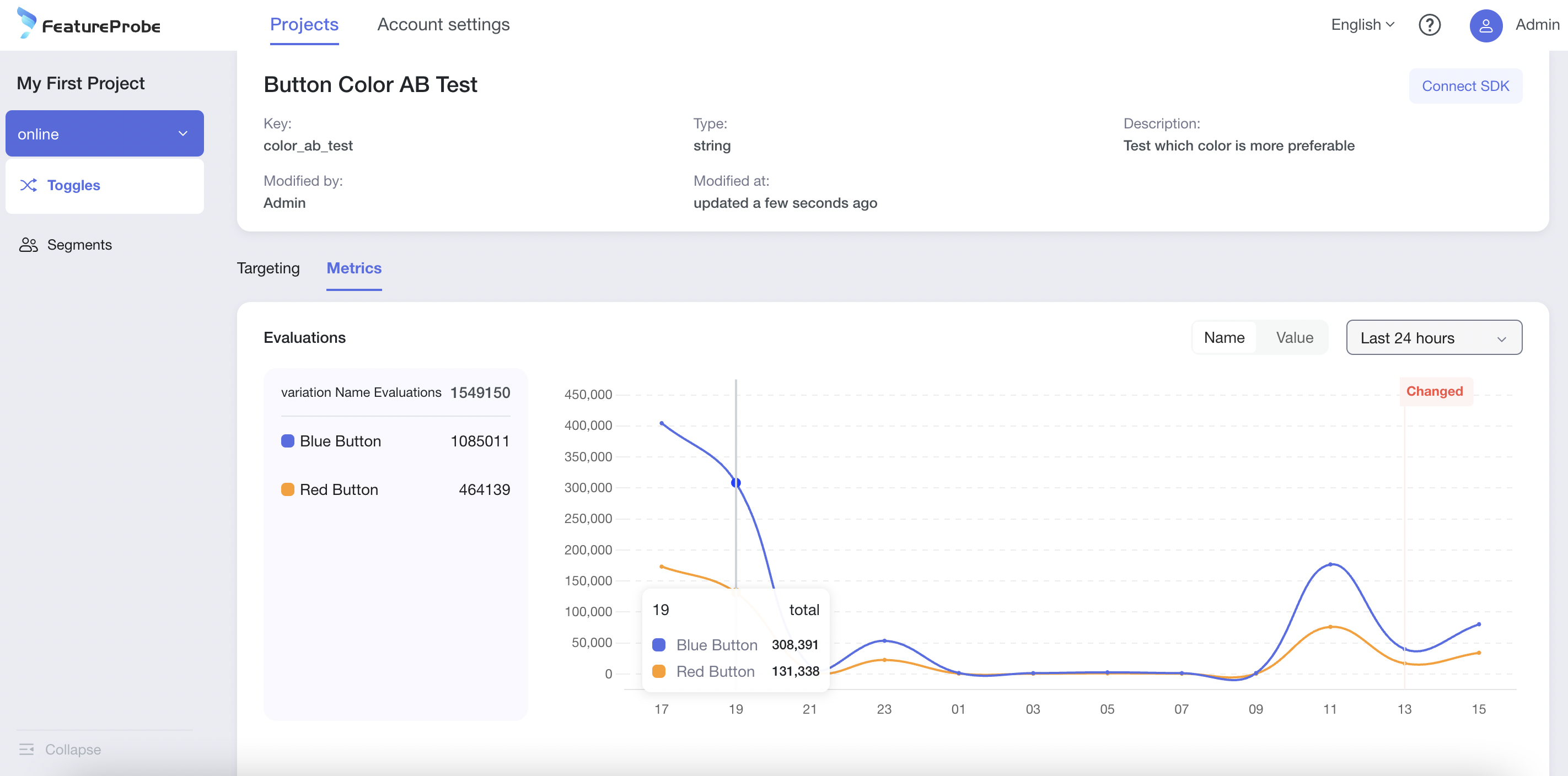This screenshot has height=776, width=1568.
Task: Click the FeatureProbe logo icon
Action: coord(27,23)
